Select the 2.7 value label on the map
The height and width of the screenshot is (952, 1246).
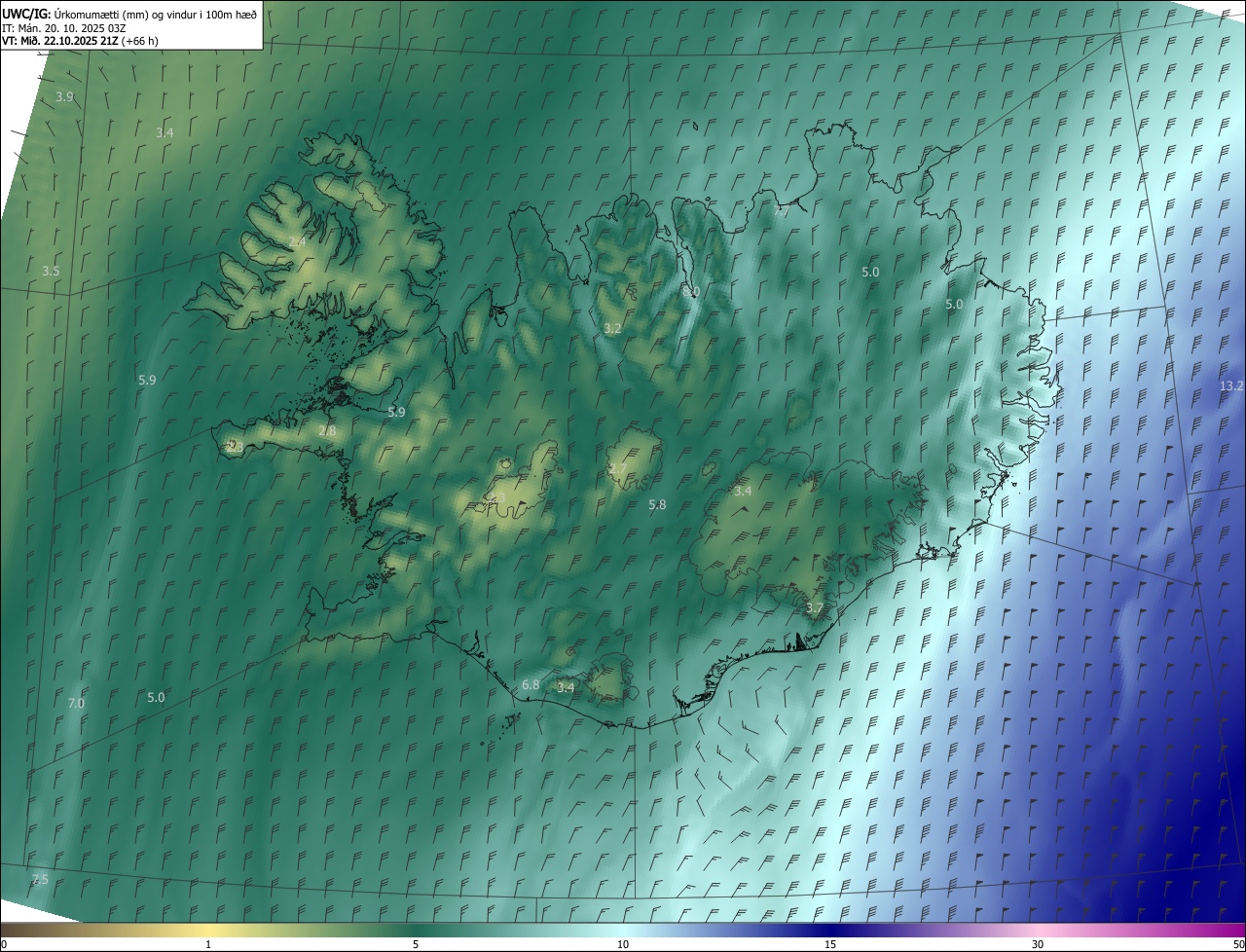618,469
